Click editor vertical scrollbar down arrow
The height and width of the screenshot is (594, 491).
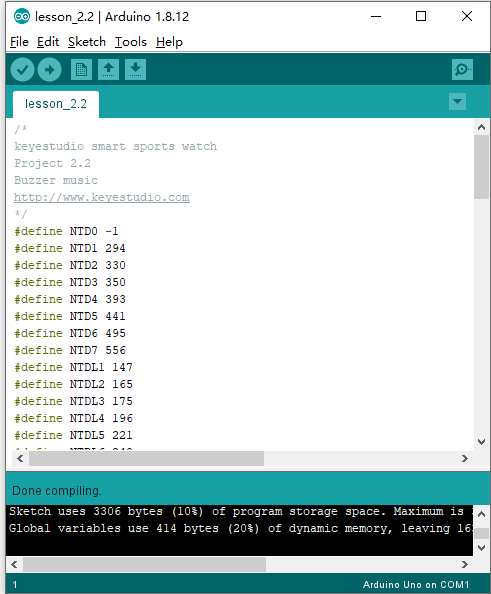482,442
